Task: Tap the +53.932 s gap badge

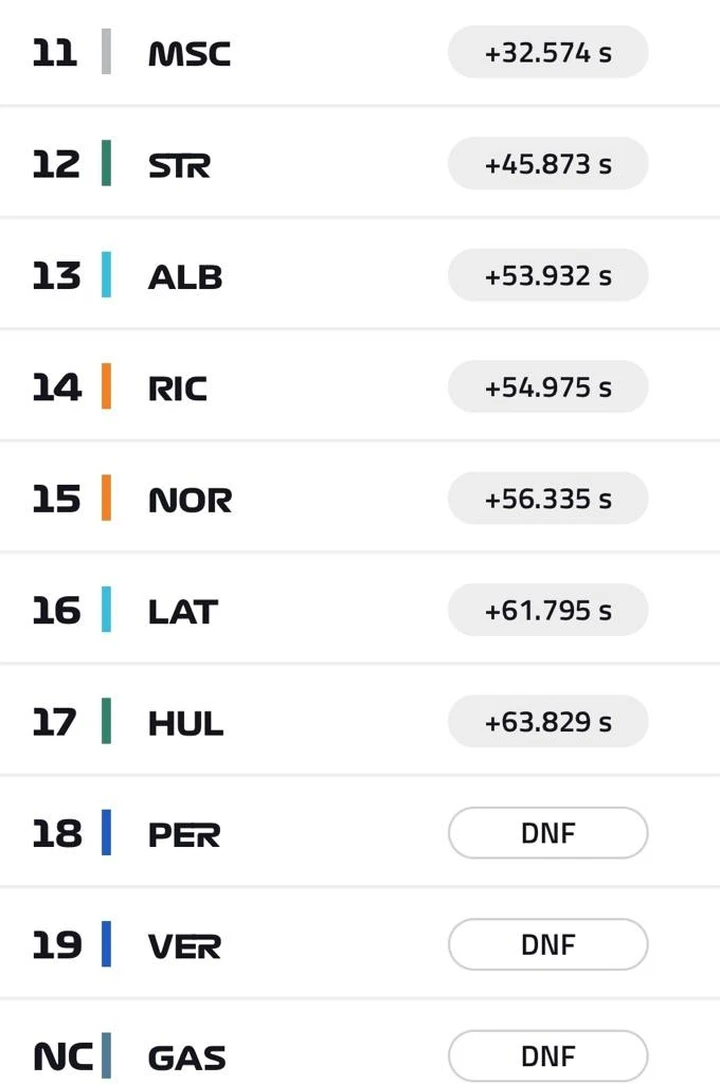Action: click(548, 275)
